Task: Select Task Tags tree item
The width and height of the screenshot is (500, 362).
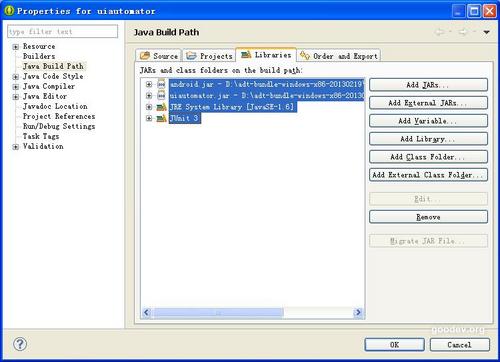Action: click(41, 136)
